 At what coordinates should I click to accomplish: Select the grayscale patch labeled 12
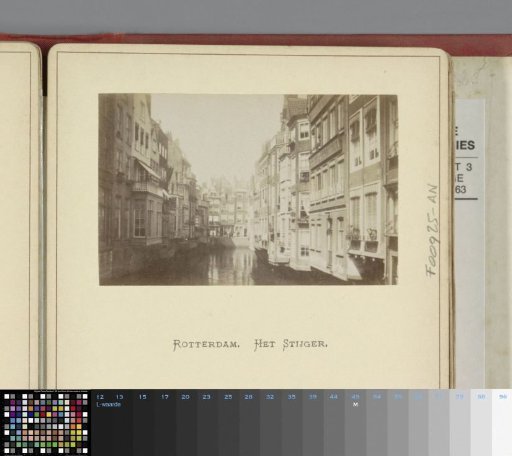pos(102,422)
